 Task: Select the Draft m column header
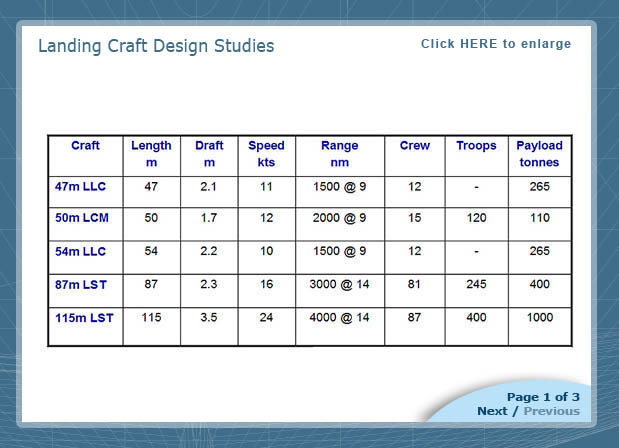pyautogui.click(x=209, y=154)
